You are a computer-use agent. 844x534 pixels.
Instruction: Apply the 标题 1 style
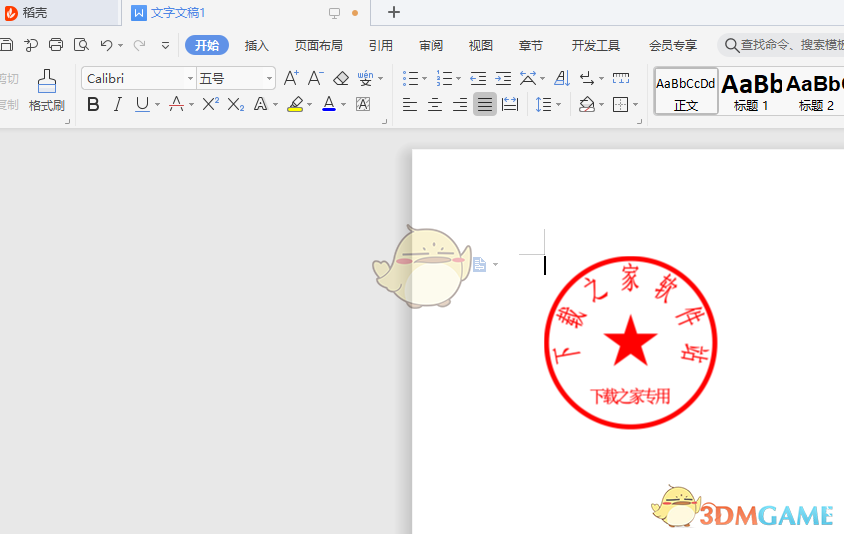coord(751,91)
